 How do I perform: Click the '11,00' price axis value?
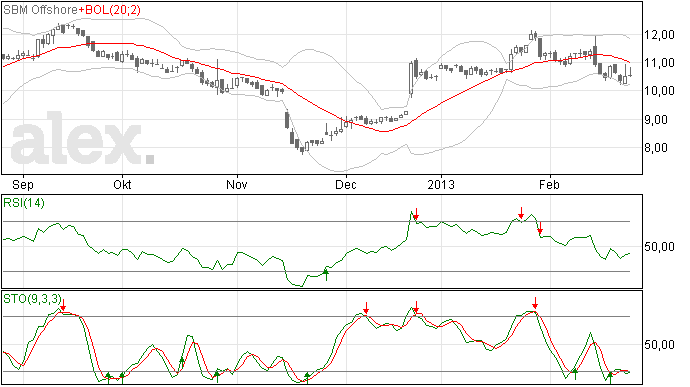click(659, 63)
